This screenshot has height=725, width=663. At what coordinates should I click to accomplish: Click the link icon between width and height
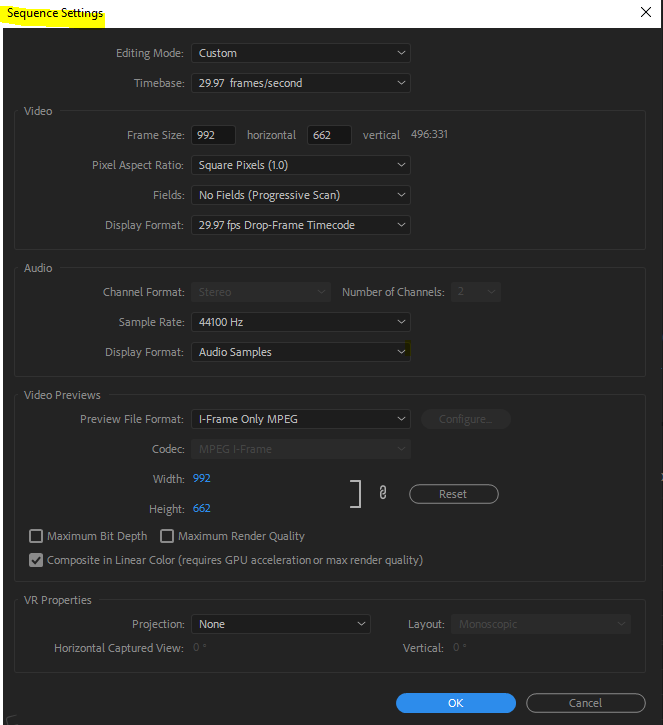coord(382,493)
